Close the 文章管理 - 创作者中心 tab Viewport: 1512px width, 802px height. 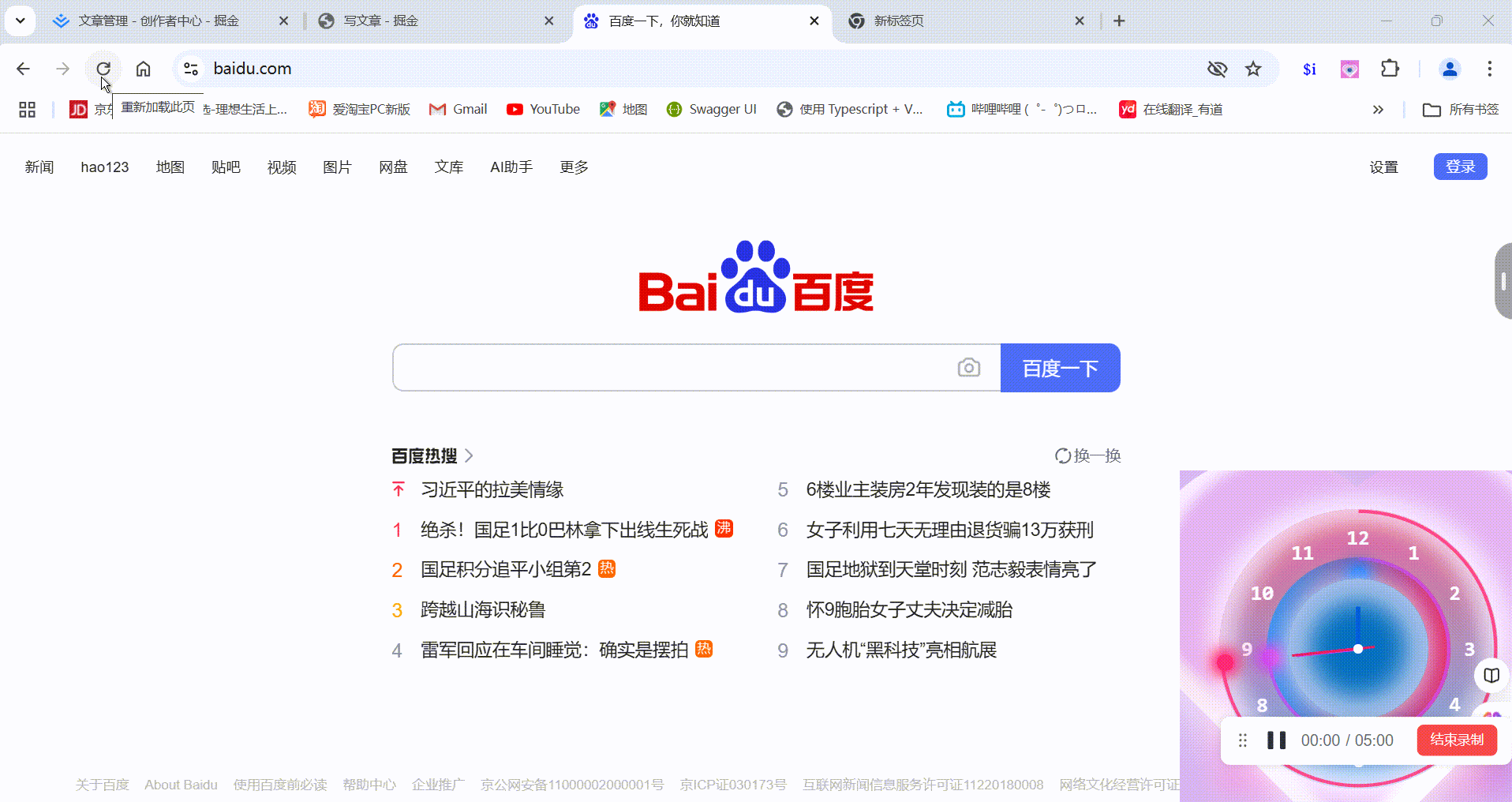[x=284, y=21]
